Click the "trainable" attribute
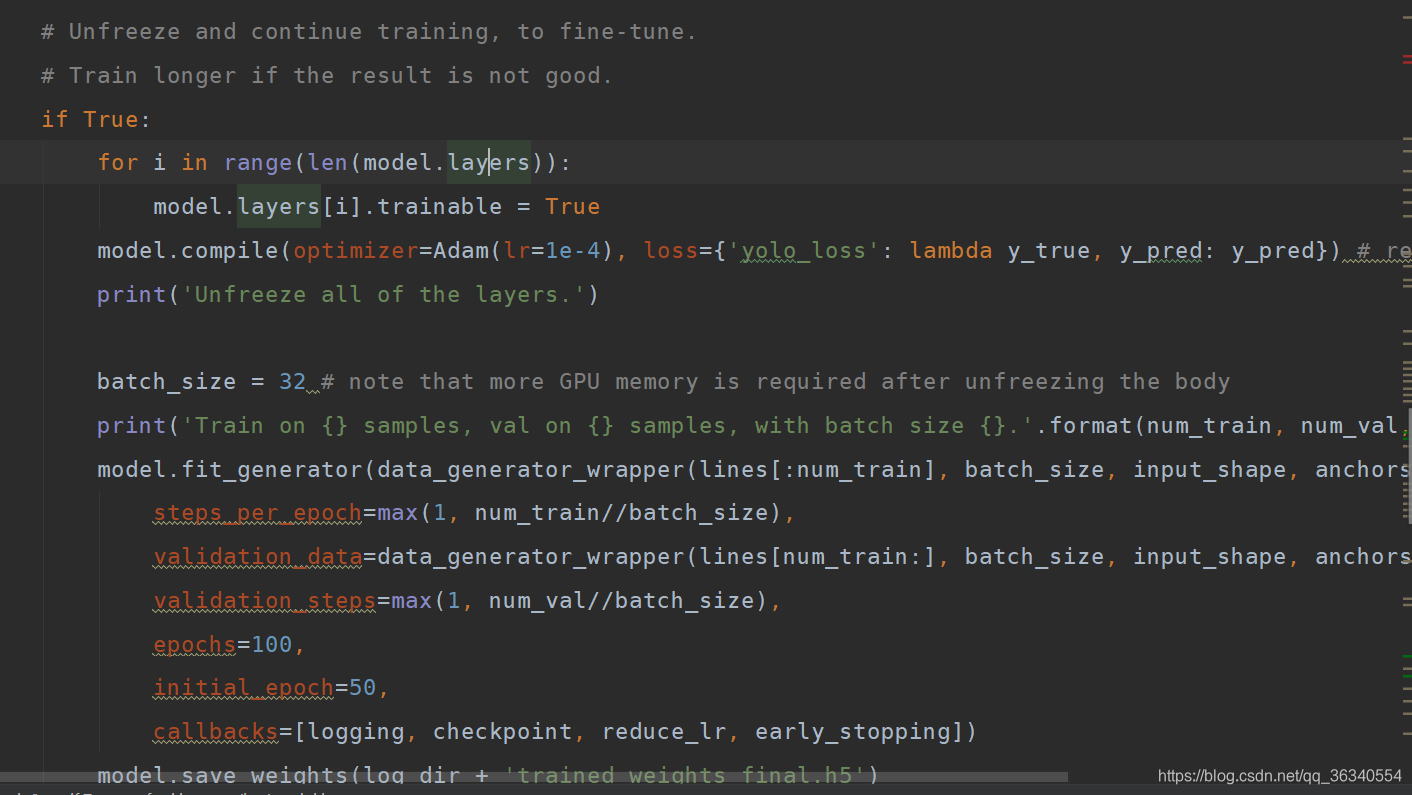Screen dimensions: 1412x795 pos(440,206)
